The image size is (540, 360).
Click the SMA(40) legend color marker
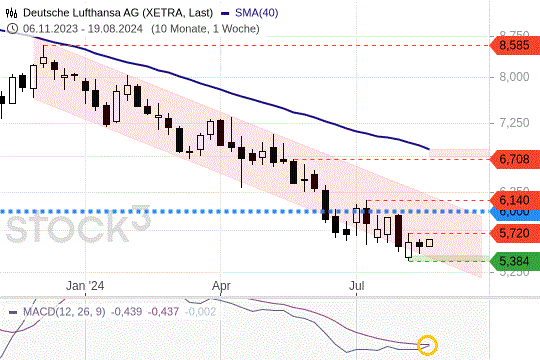pos(225,14)
